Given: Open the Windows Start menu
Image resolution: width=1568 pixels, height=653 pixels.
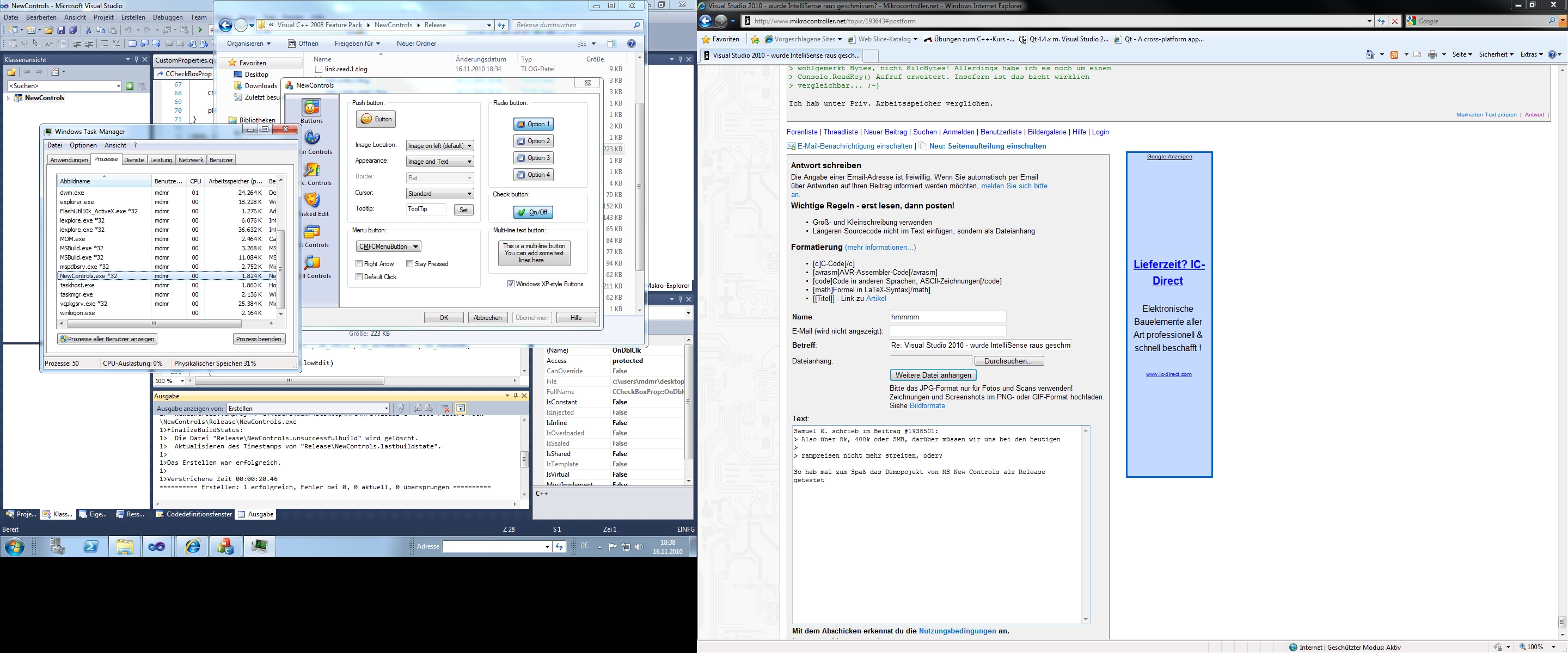Looking at the screenshot, I should point(15,546).
